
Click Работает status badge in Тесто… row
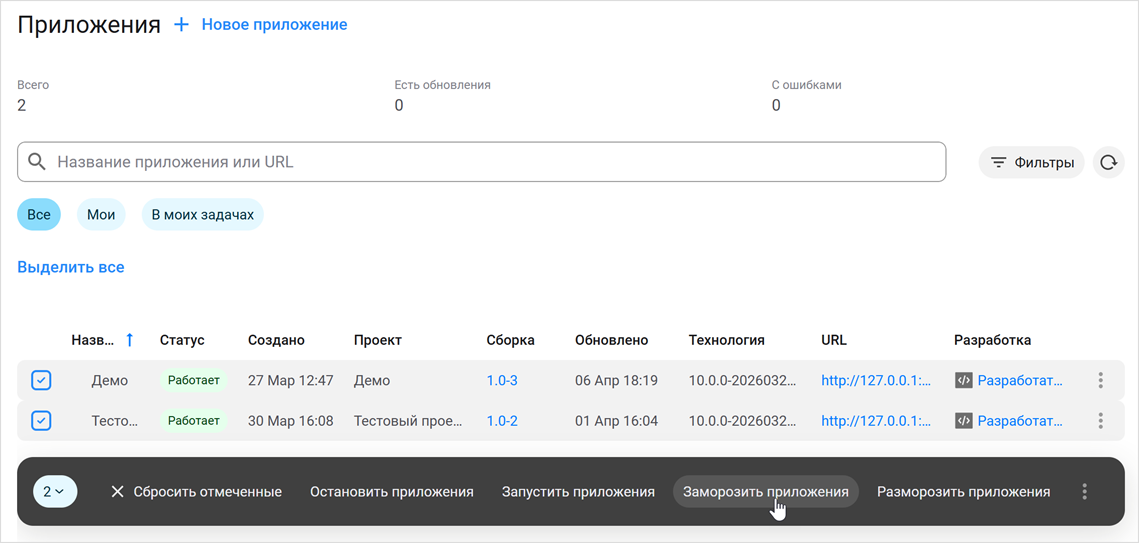193,420
